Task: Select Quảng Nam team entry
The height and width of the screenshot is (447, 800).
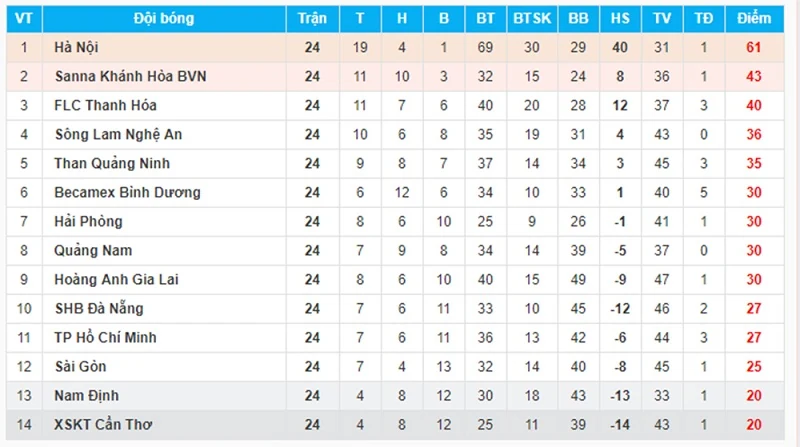Action: click(93, 251)
